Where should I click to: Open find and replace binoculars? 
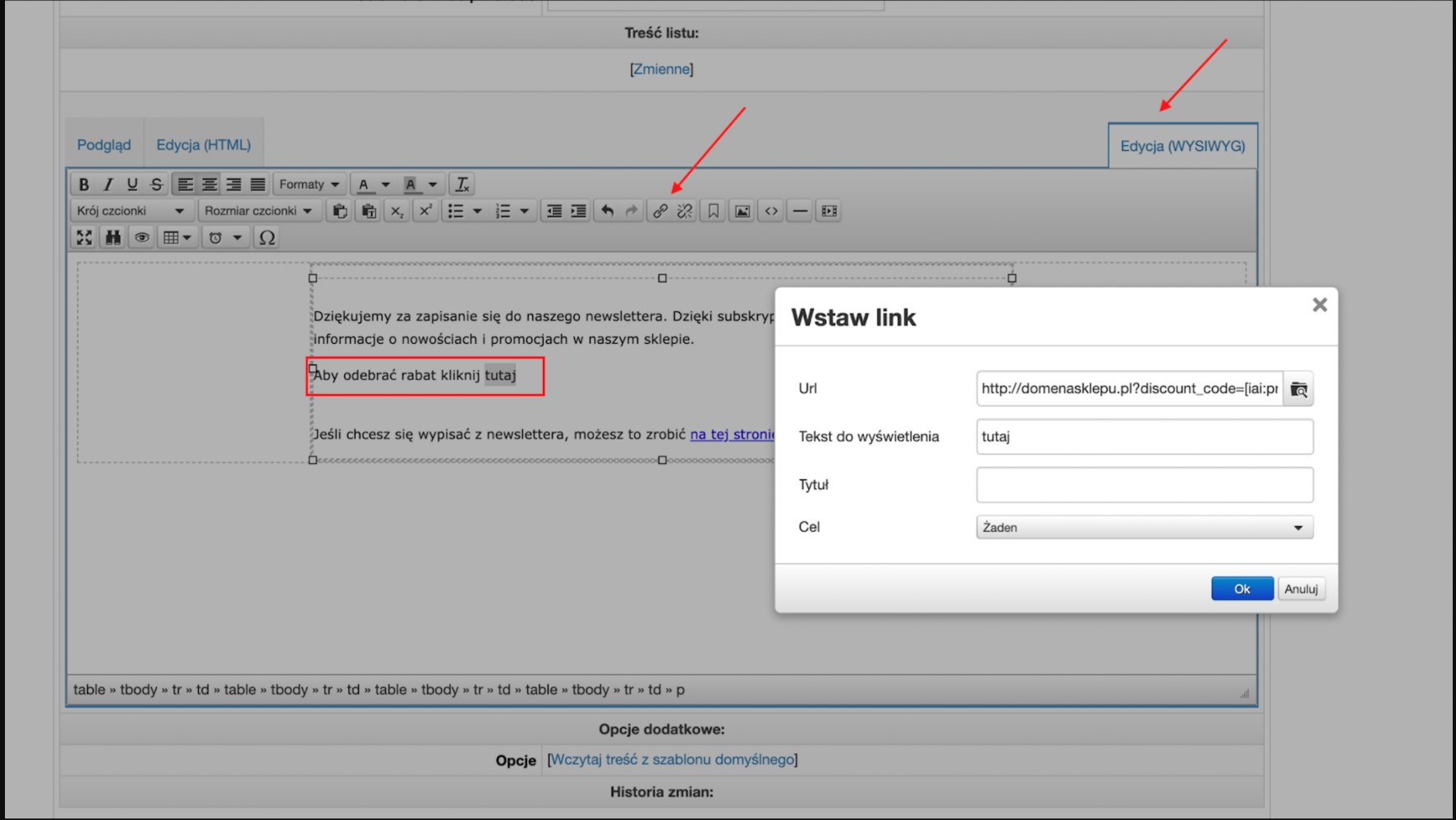click(x=113, y=237)
